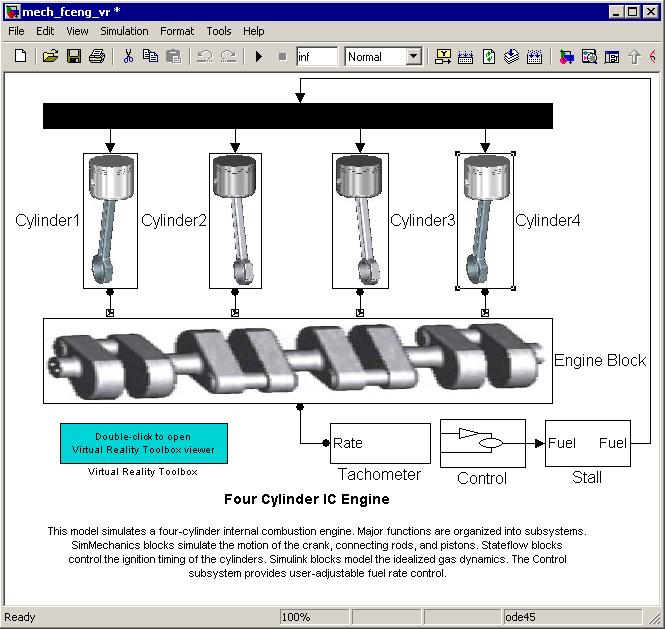Undo the last action
The width and height of the screenshot is (665, 629).
(x=205, y=56)
